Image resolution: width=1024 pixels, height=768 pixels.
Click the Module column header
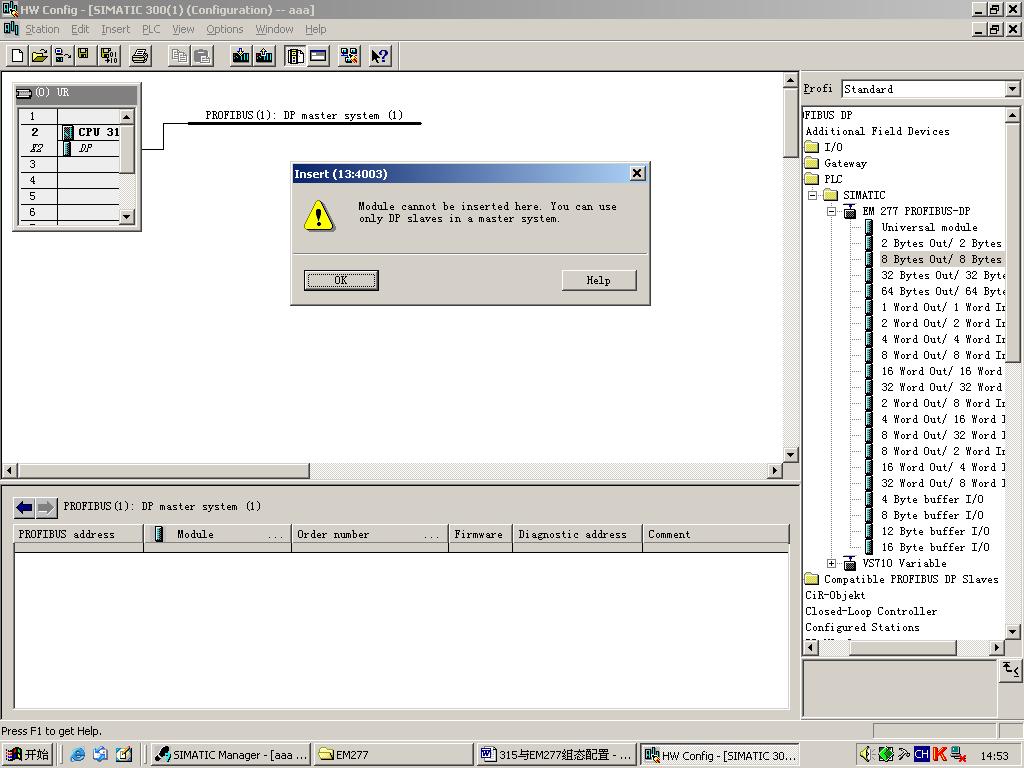click(217, 534)
